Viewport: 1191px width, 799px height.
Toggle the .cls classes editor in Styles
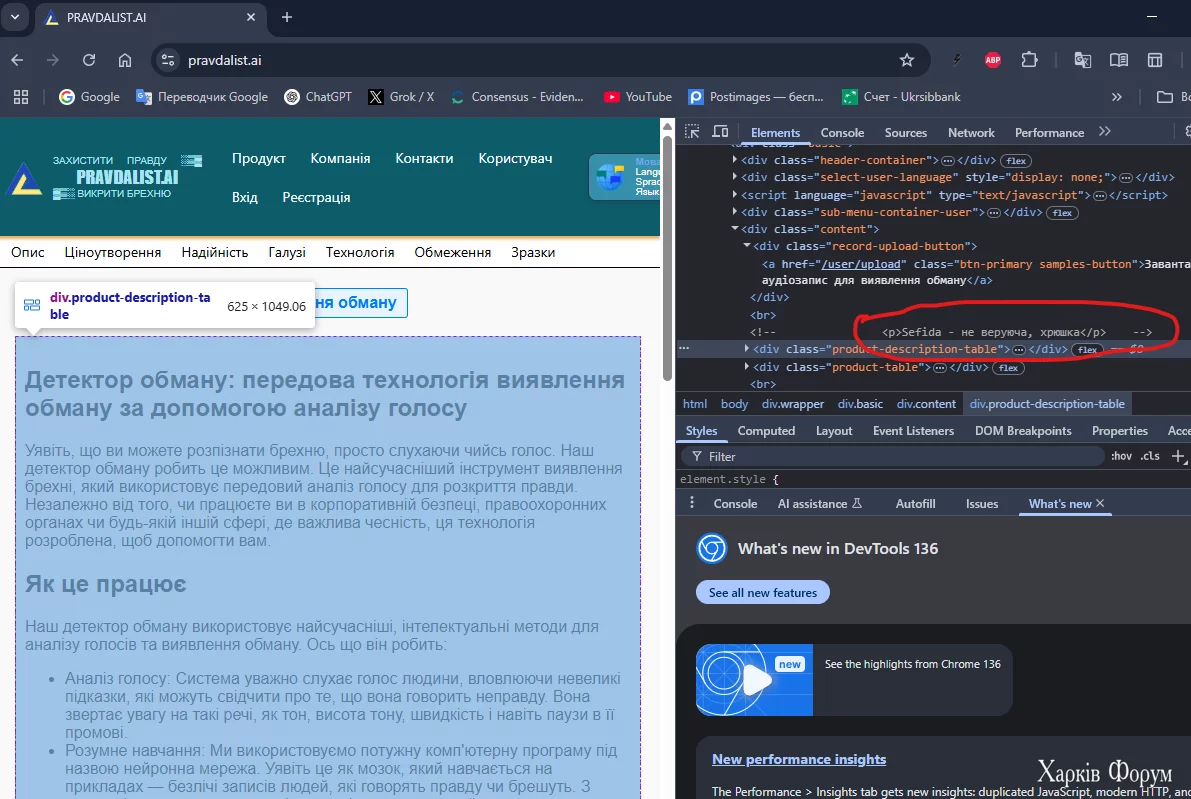1151,455
